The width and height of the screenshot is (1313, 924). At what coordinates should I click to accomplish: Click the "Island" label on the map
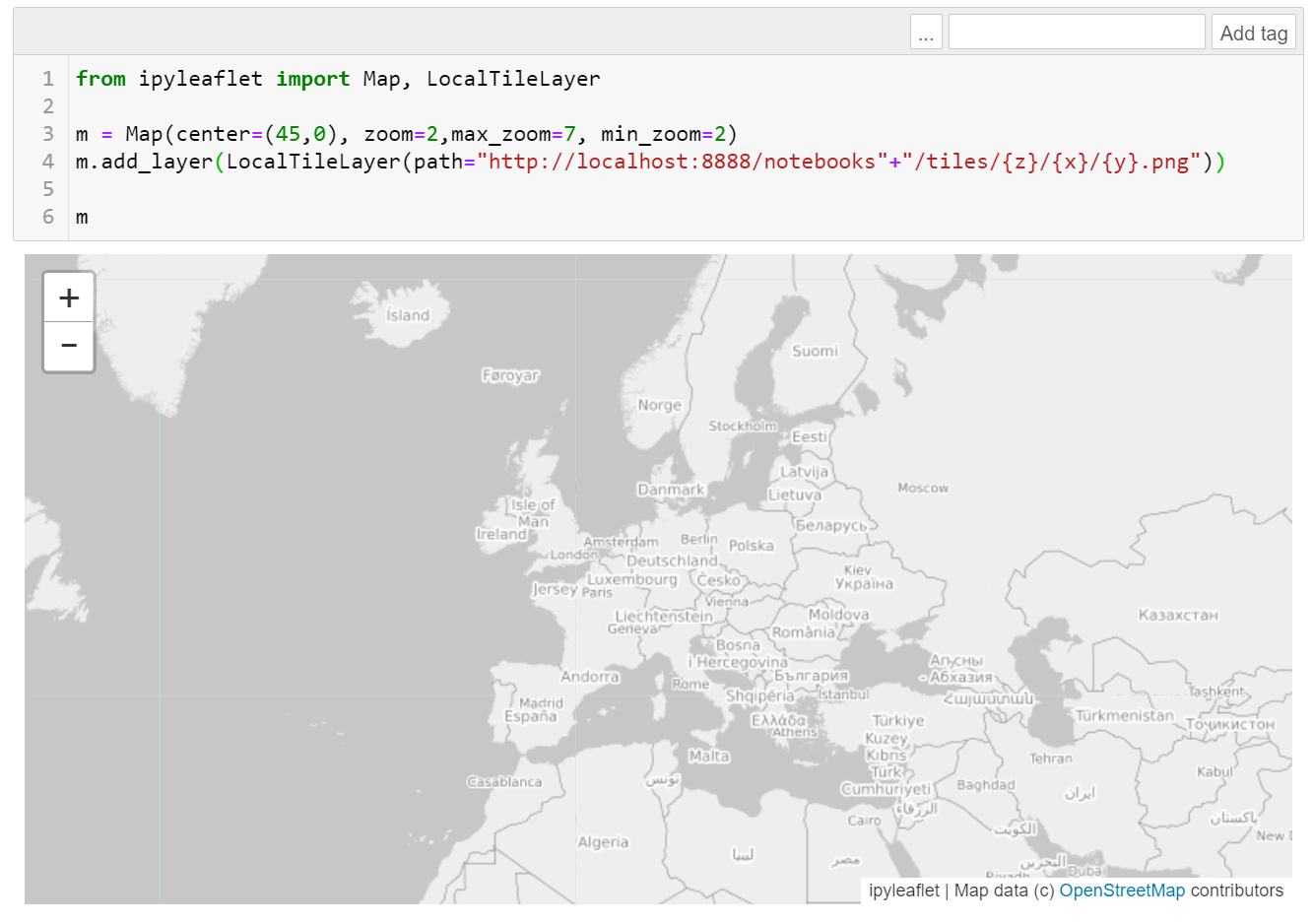[x=408, y=315]
